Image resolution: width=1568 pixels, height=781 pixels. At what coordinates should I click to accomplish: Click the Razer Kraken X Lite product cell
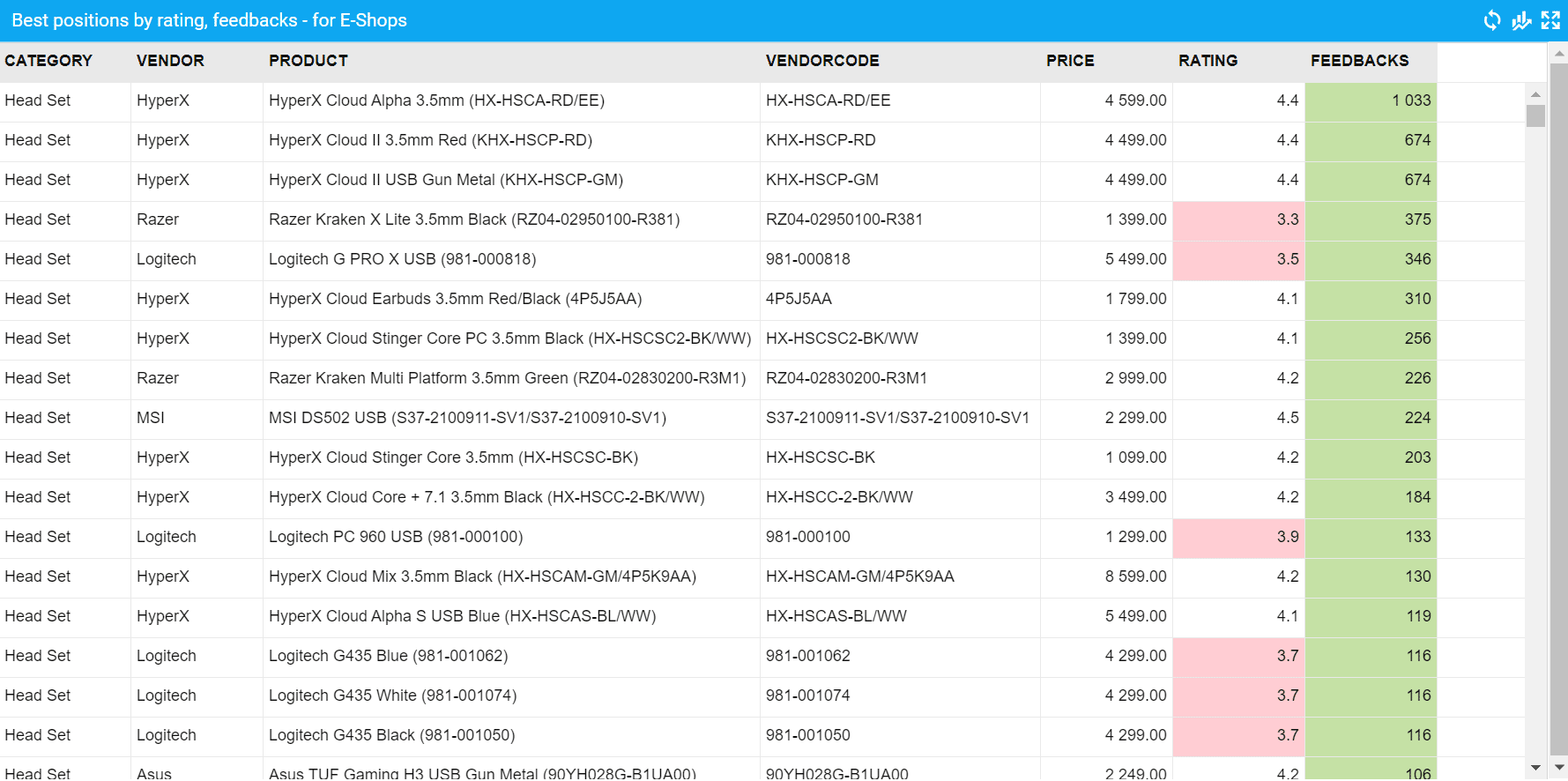coord(474,219)
